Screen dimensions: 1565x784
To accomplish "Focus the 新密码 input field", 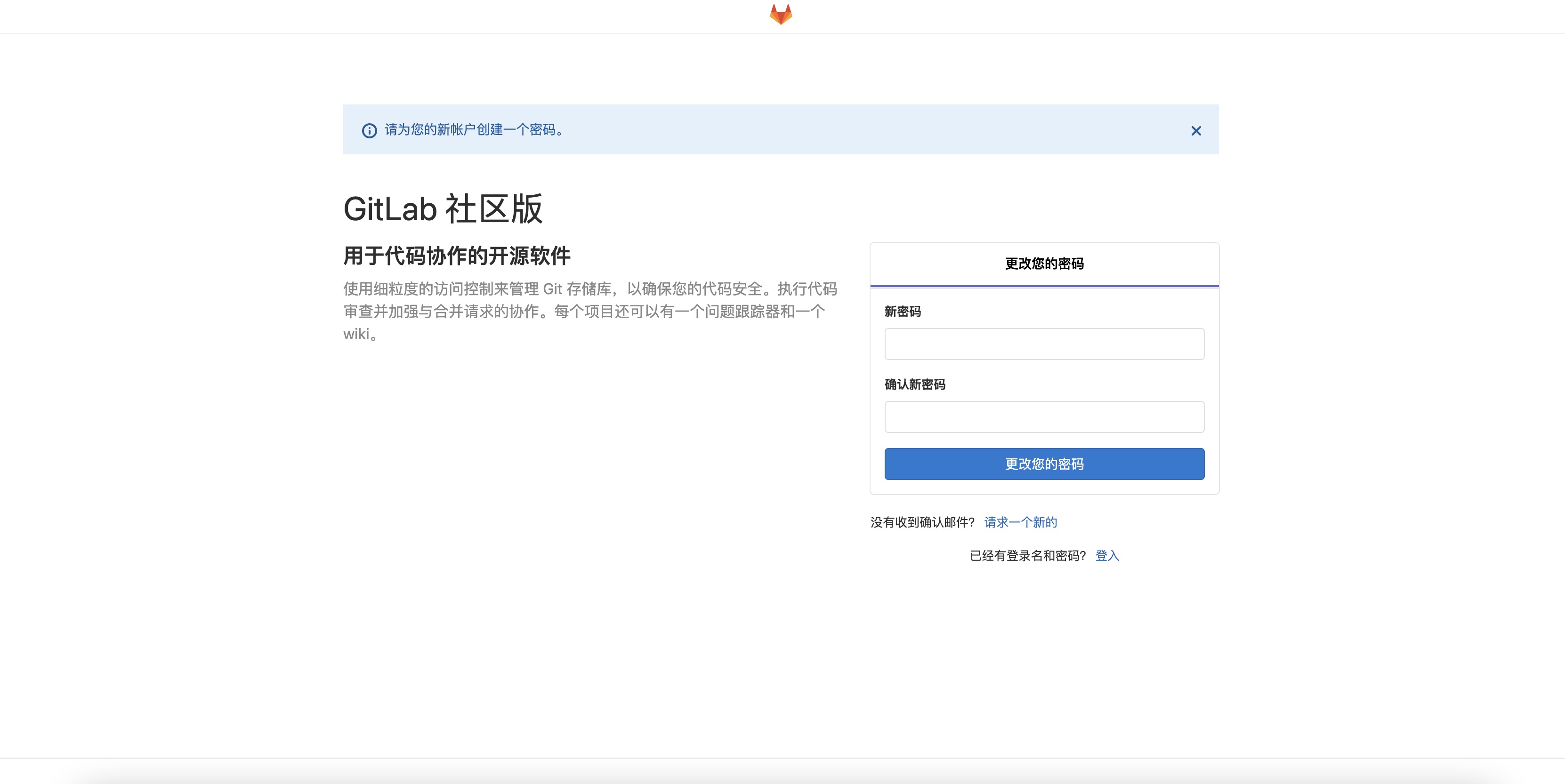I will (1044, 344).
